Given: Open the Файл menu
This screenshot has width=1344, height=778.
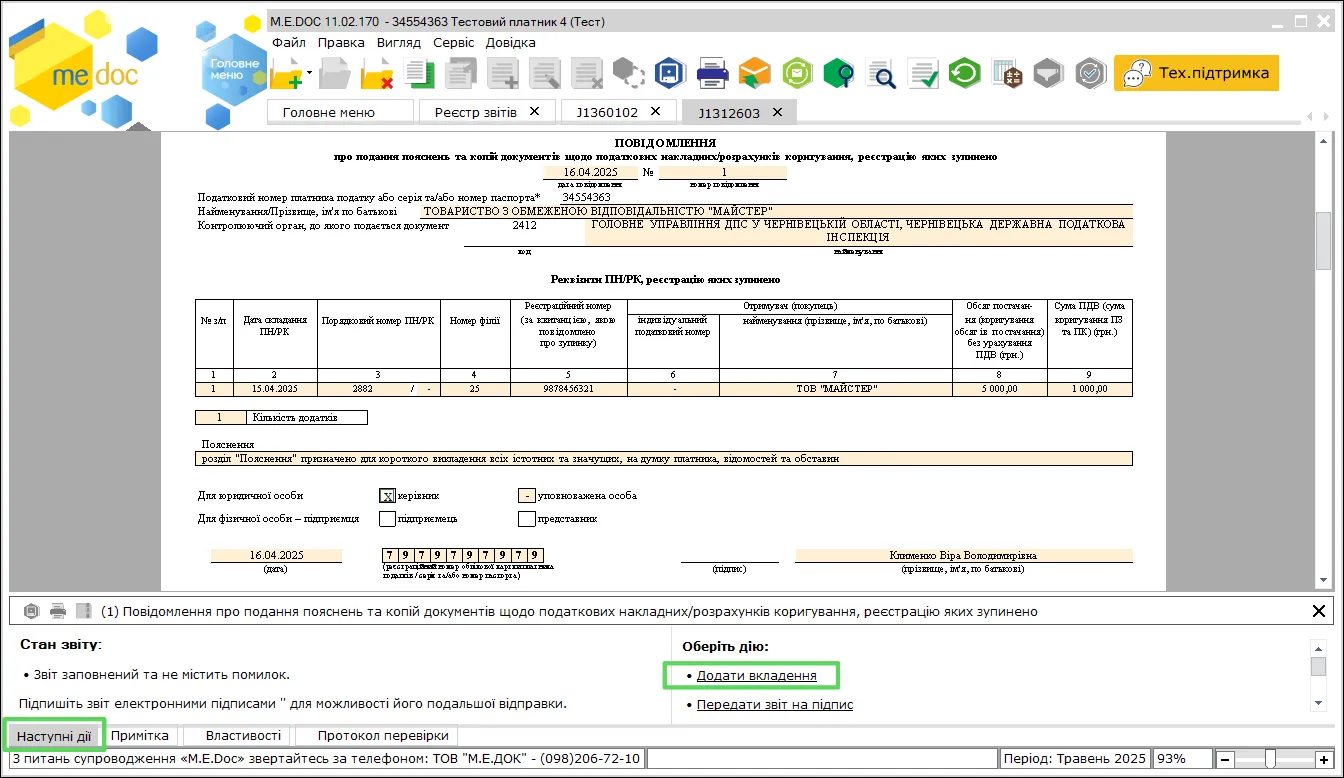Looking at the screenshot, I should coord(289,42).
